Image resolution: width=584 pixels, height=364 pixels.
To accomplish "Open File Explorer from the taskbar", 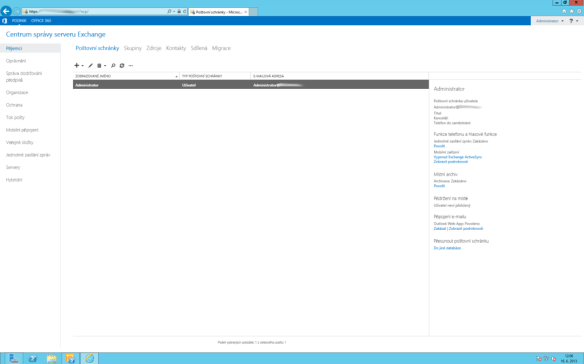I will pyautogui.click(x=51, y=358).
